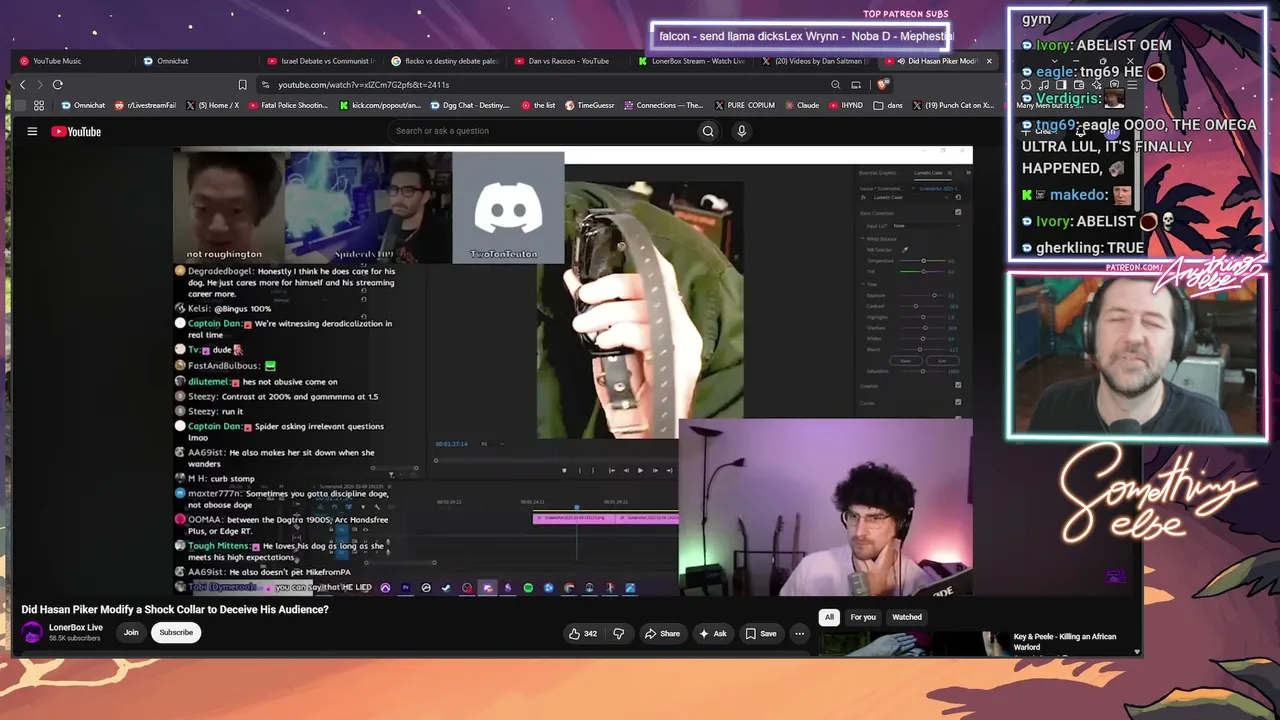1280x720 pixels.
Task: Share the video
Action: [662, 633]
